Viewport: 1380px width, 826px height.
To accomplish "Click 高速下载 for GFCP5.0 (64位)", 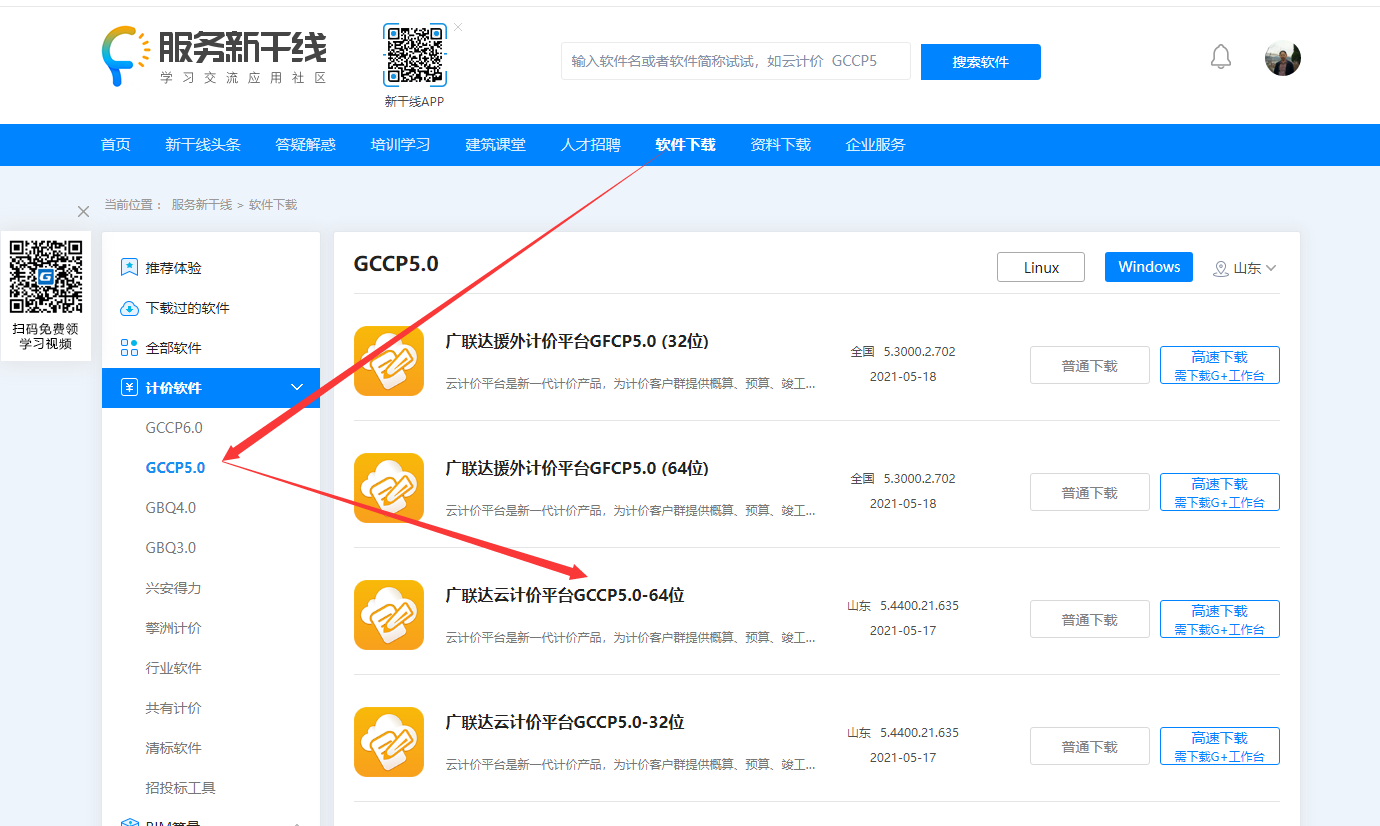I will click(x=1220, y=492).
